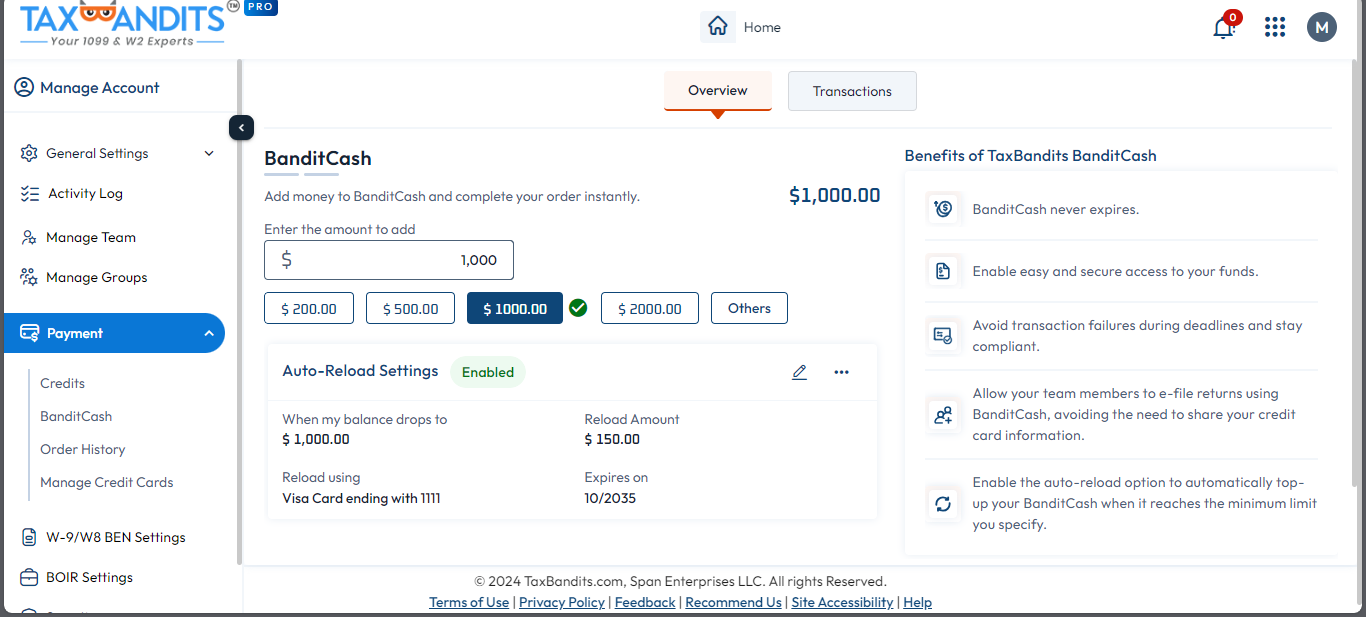This screenshot has width=1366, height=617.
Task: Click the $1,000.00 balance amount
Action: (x=835, y=195)
